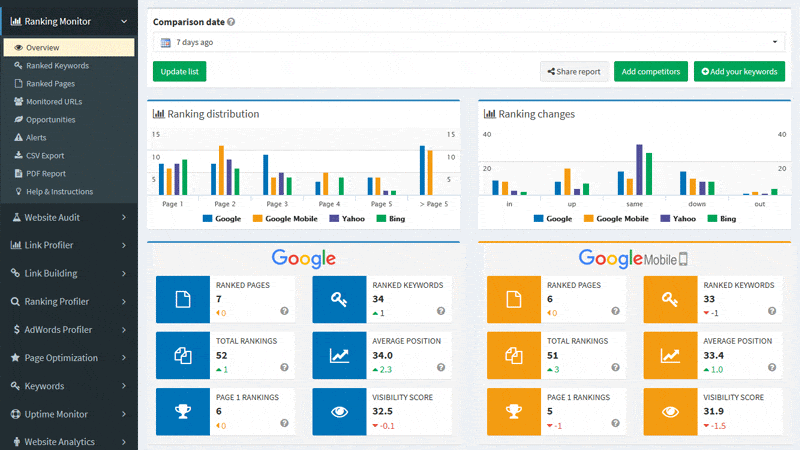Screen dimensions: 800x450
Task: Click the orange Google Mobile Ranked Keywords icon
Action: 670,299
